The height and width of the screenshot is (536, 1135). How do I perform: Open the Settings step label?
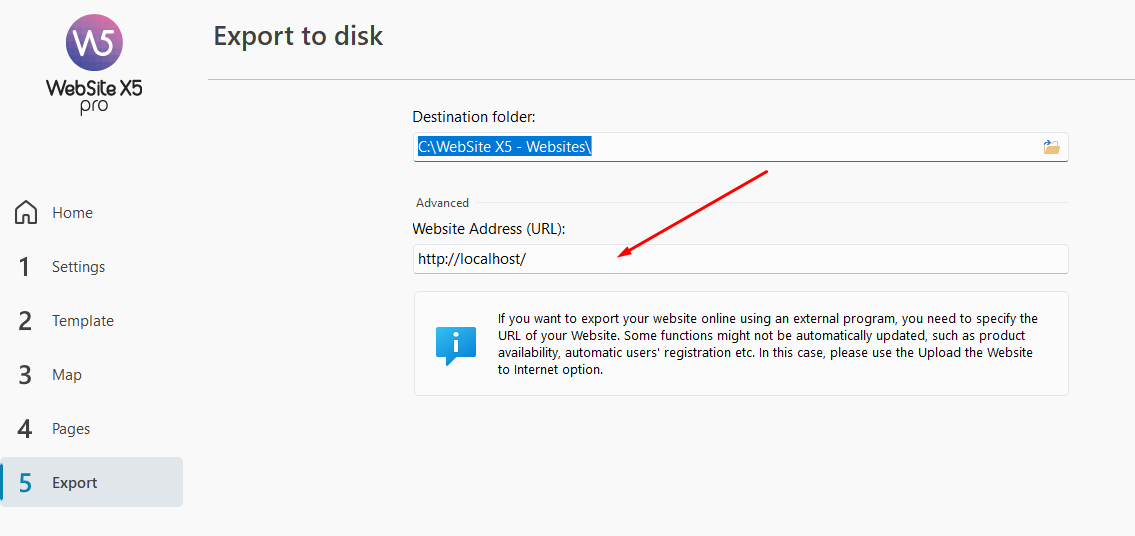pos(78,267)
